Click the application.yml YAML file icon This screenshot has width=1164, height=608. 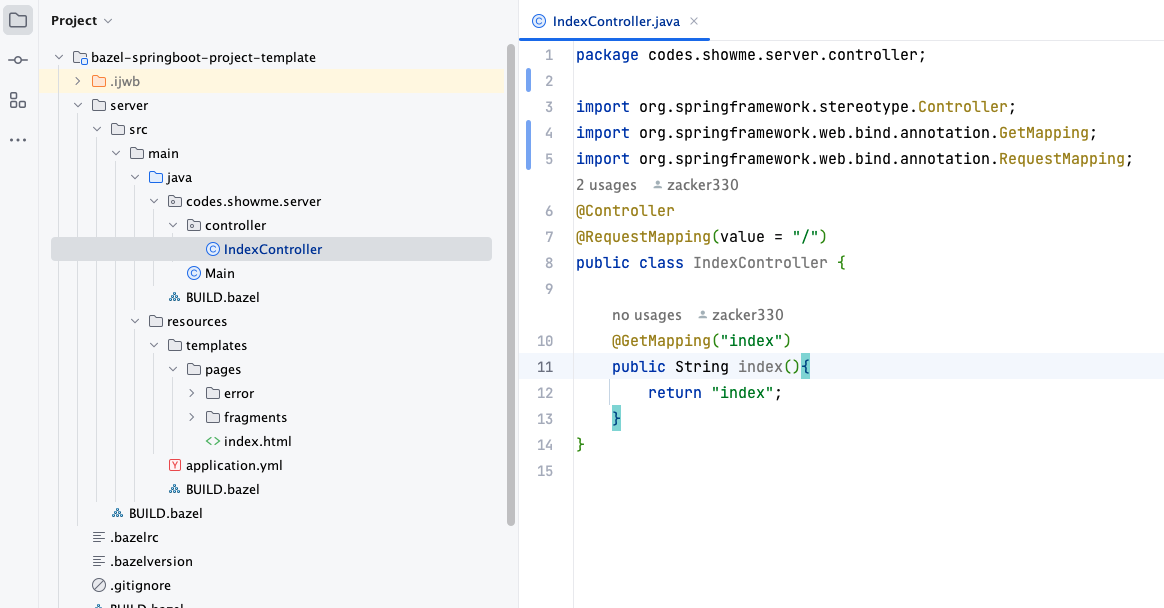click(x=175, y=465)
